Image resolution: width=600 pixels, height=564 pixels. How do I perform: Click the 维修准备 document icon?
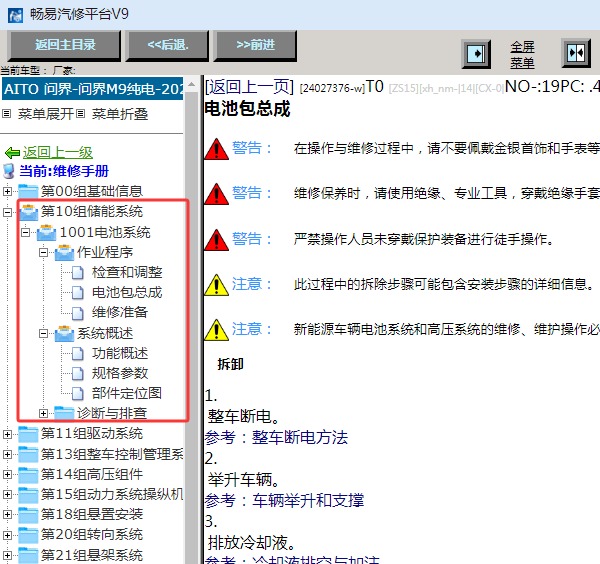click(x=78, y=313)
